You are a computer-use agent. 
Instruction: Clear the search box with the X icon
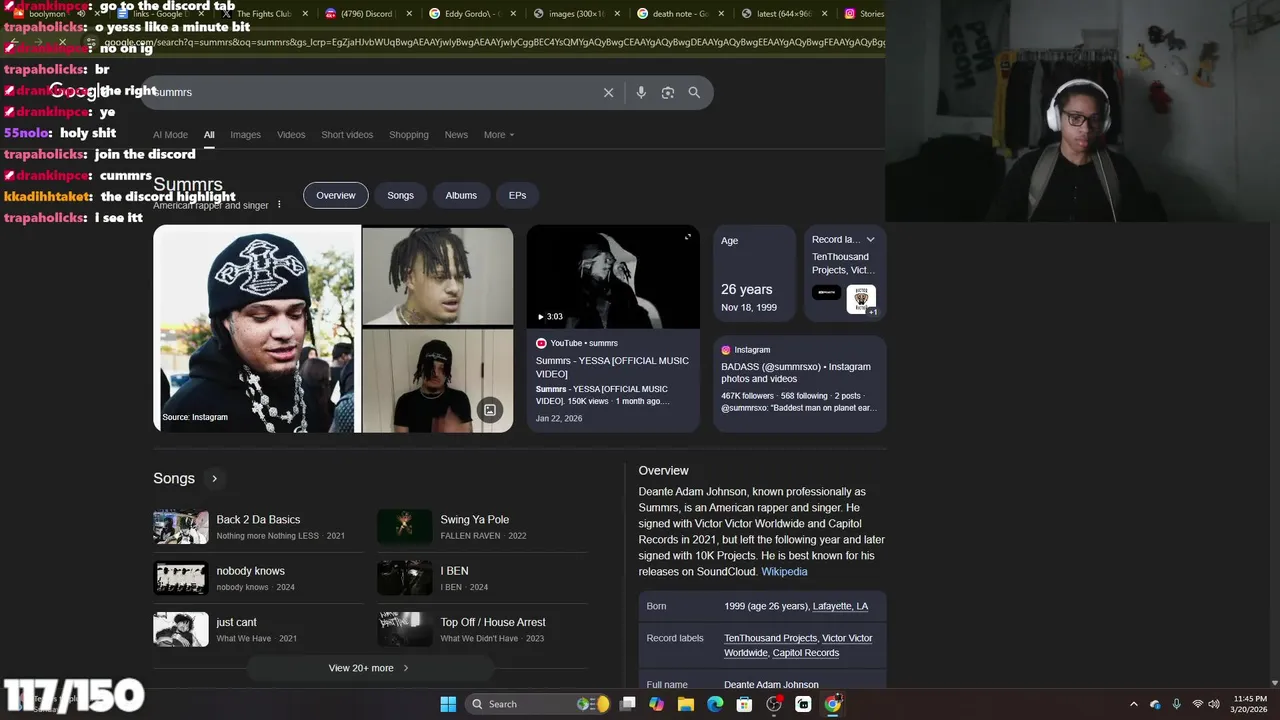coord(608,92)
